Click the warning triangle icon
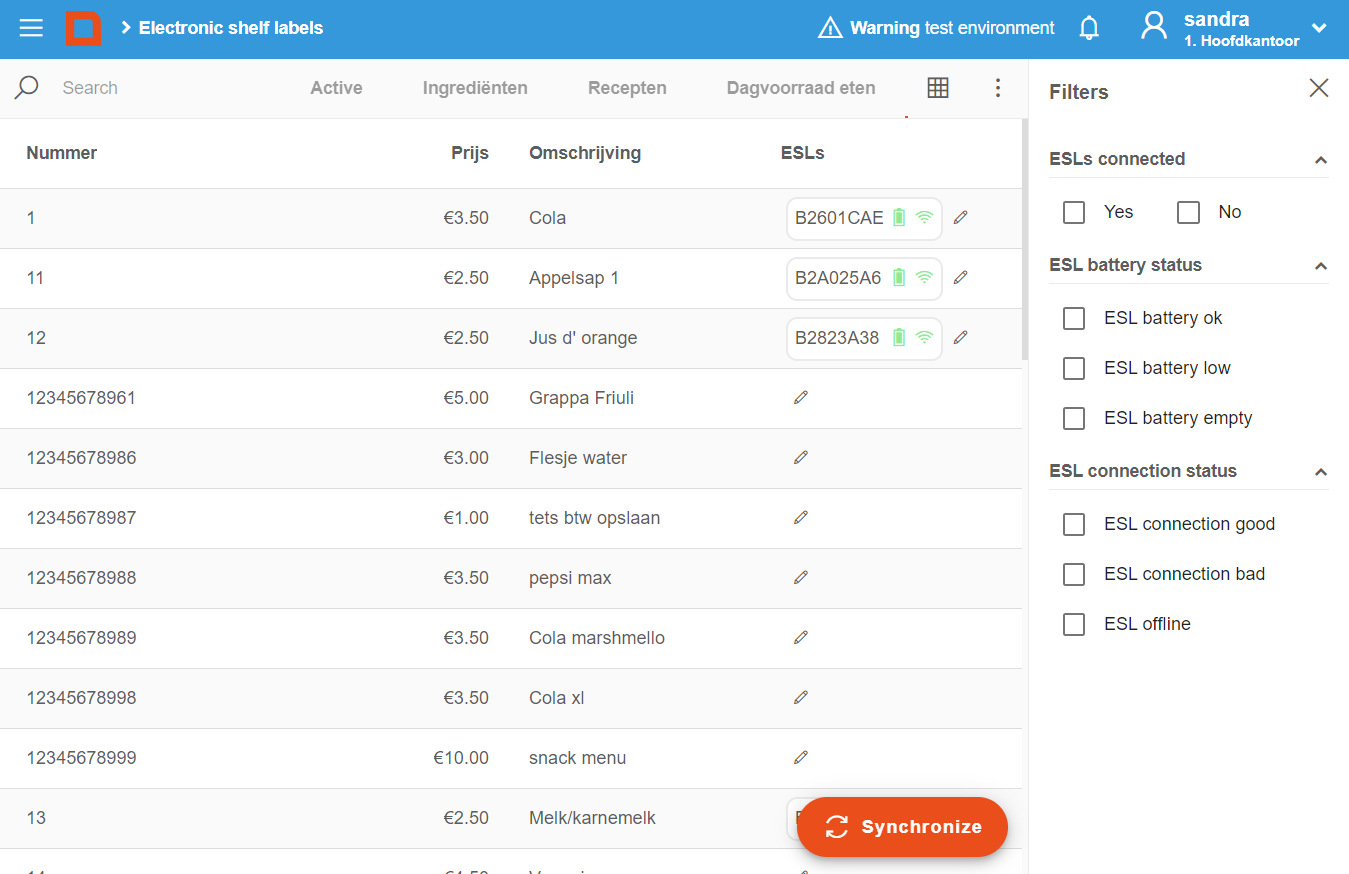 click(830, 28)
